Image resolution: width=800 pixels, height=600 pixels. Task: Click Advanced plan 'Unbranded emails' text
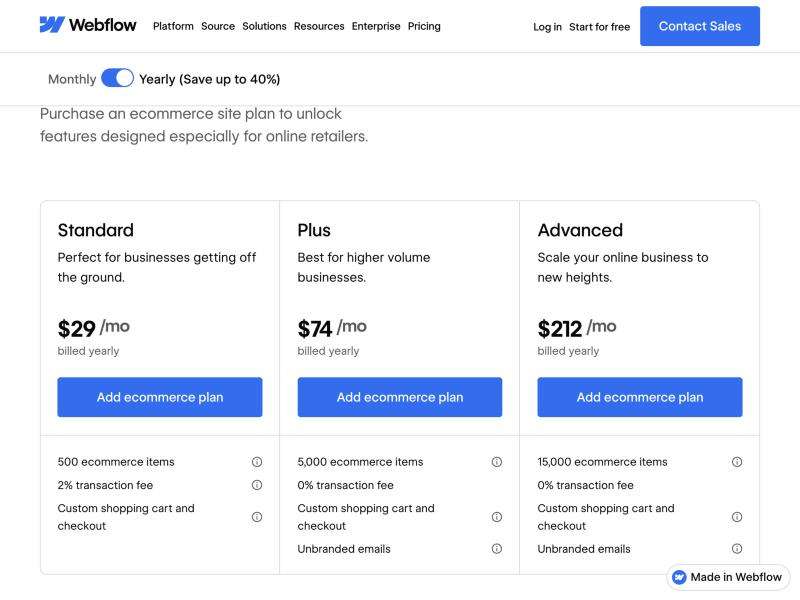click(584, 549)
